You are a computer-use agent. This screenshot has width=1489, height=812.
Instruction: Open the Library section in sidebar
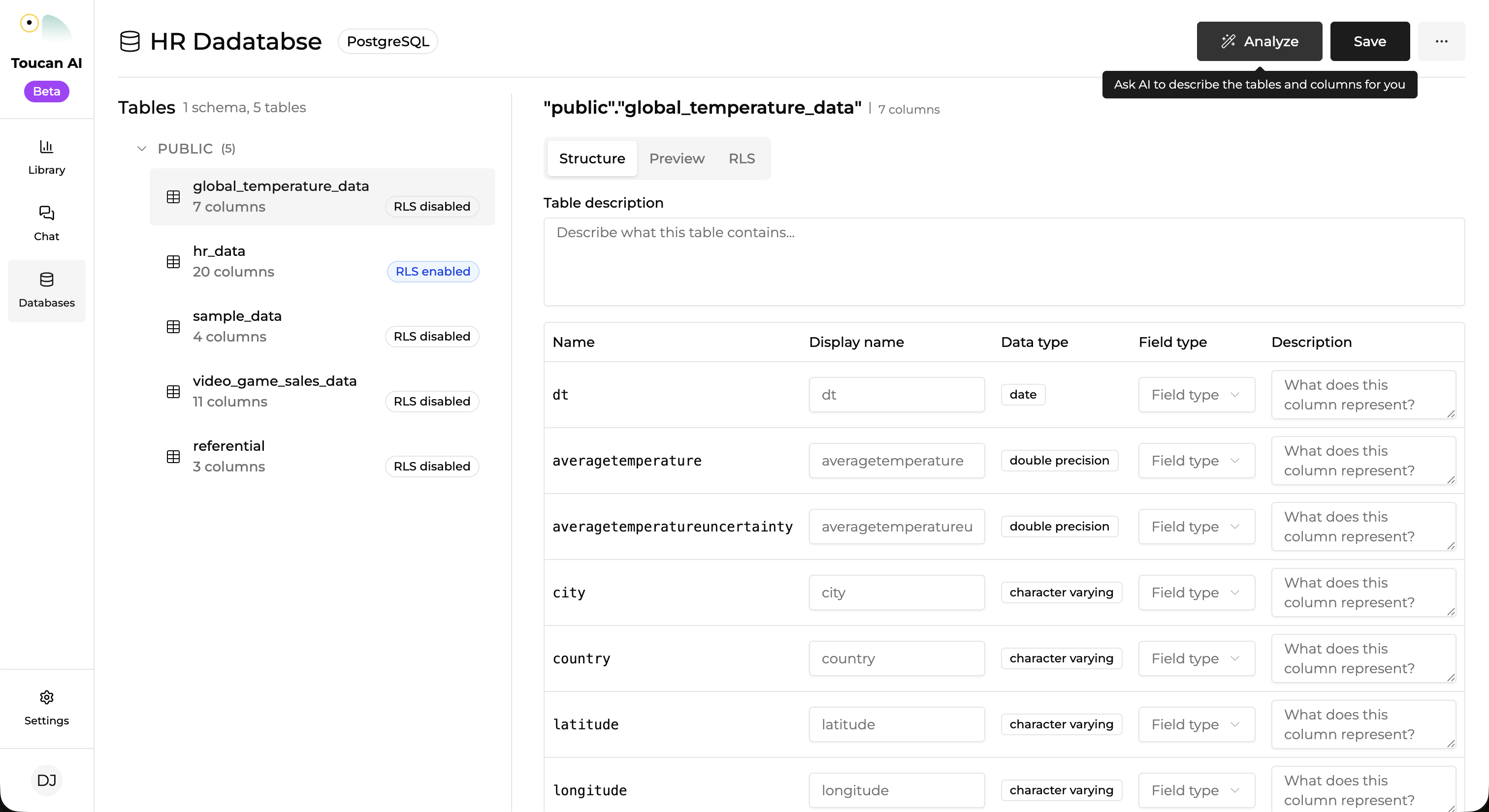coord(46,156)
